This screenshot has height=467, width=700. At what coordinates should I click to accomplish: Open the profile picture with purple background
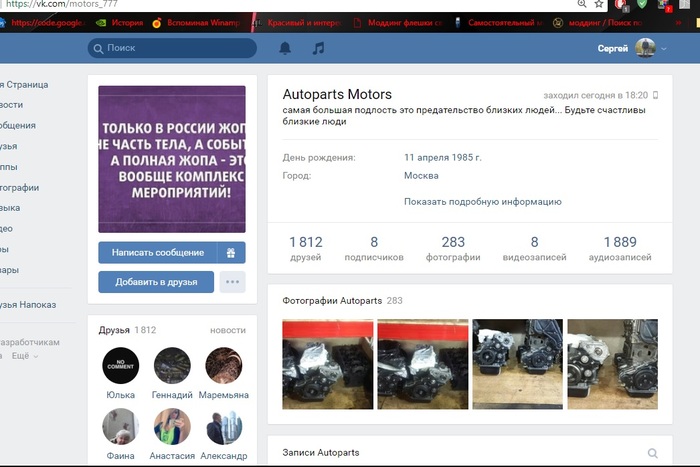pyautogui.click(x=171, y=158)
